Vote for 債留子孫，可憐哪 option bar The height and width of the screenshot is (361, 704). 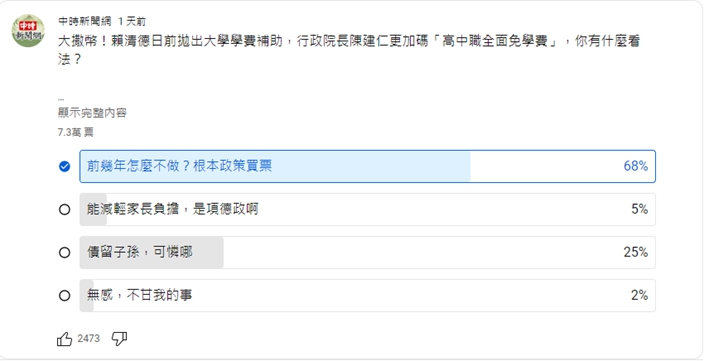coord(367,253)
